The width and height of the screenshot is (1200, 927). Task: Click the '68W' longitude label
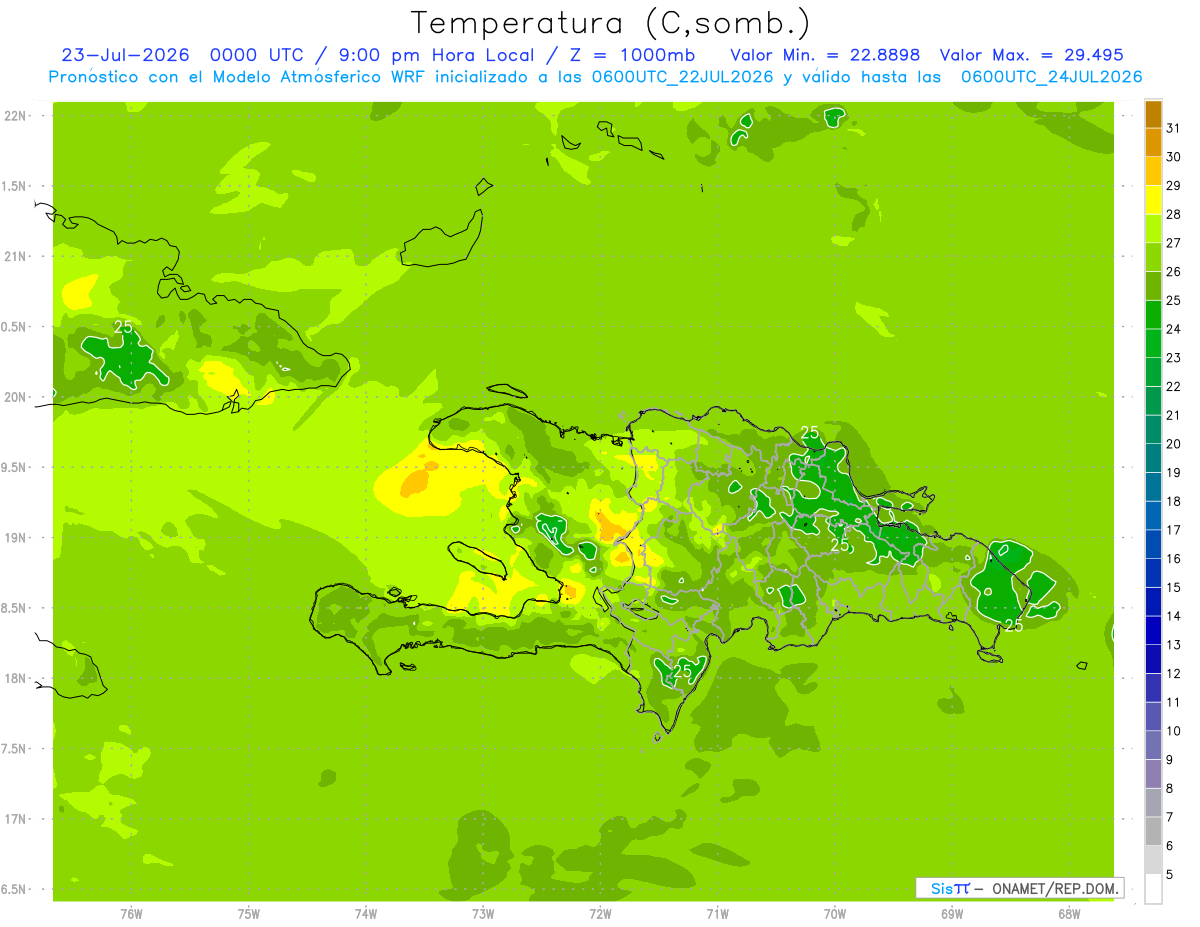[x=1069, y=913]
